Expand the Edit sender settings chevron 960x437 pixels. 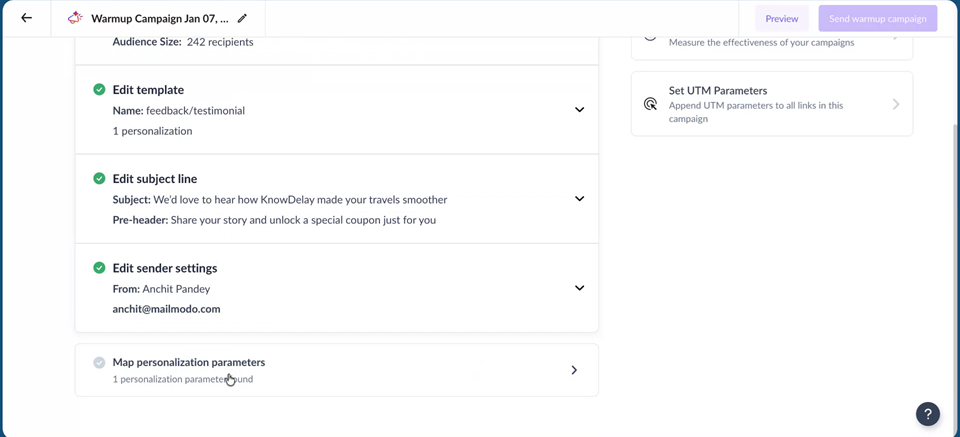pyautogui.click(x=579, y=288)
